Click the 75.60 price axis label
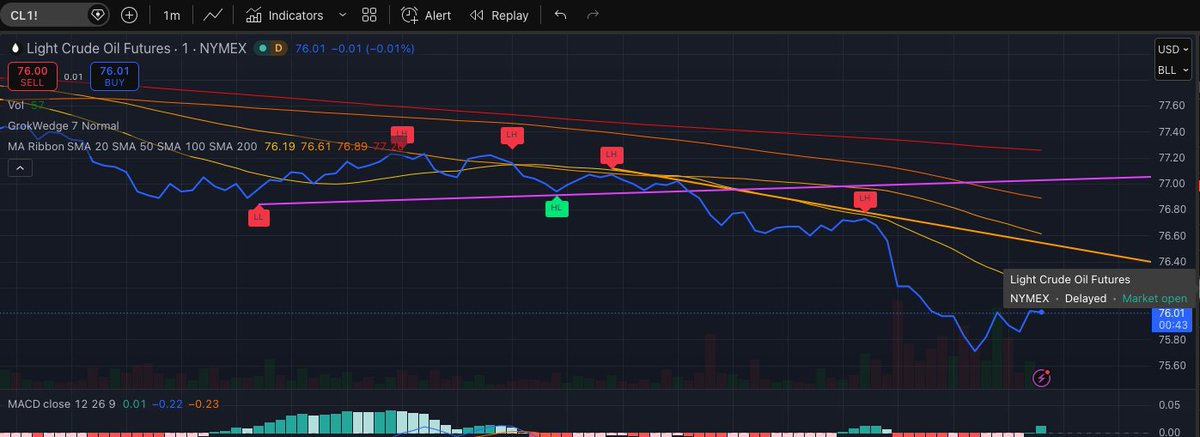Screen dimensions: 1200x437 click(1172, 366)
